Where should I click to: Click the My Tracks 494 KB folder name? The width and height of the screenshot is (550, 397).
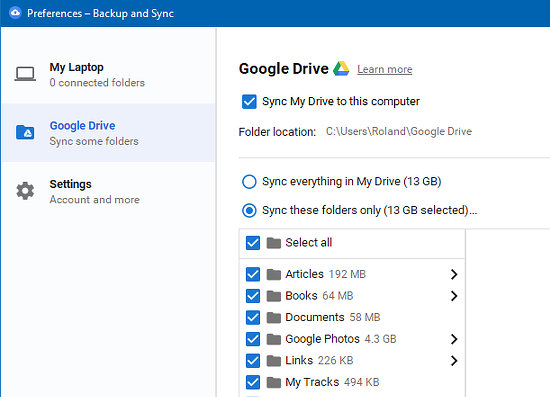332,382
